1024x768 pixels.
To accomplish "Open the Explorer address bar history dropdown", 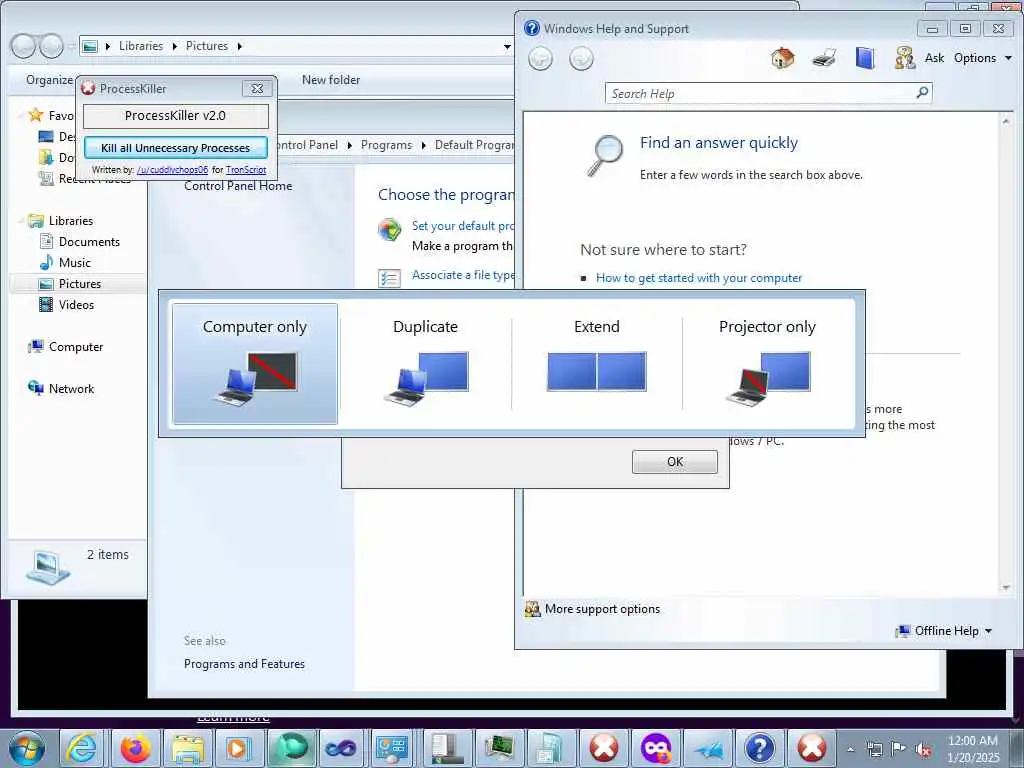I will click(x=507, y=46).
